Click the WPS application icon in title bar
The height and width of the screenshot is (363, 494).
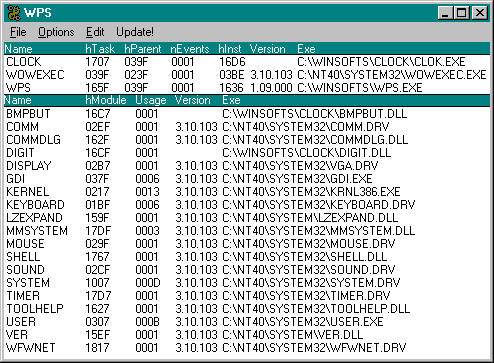pos(14,13)
